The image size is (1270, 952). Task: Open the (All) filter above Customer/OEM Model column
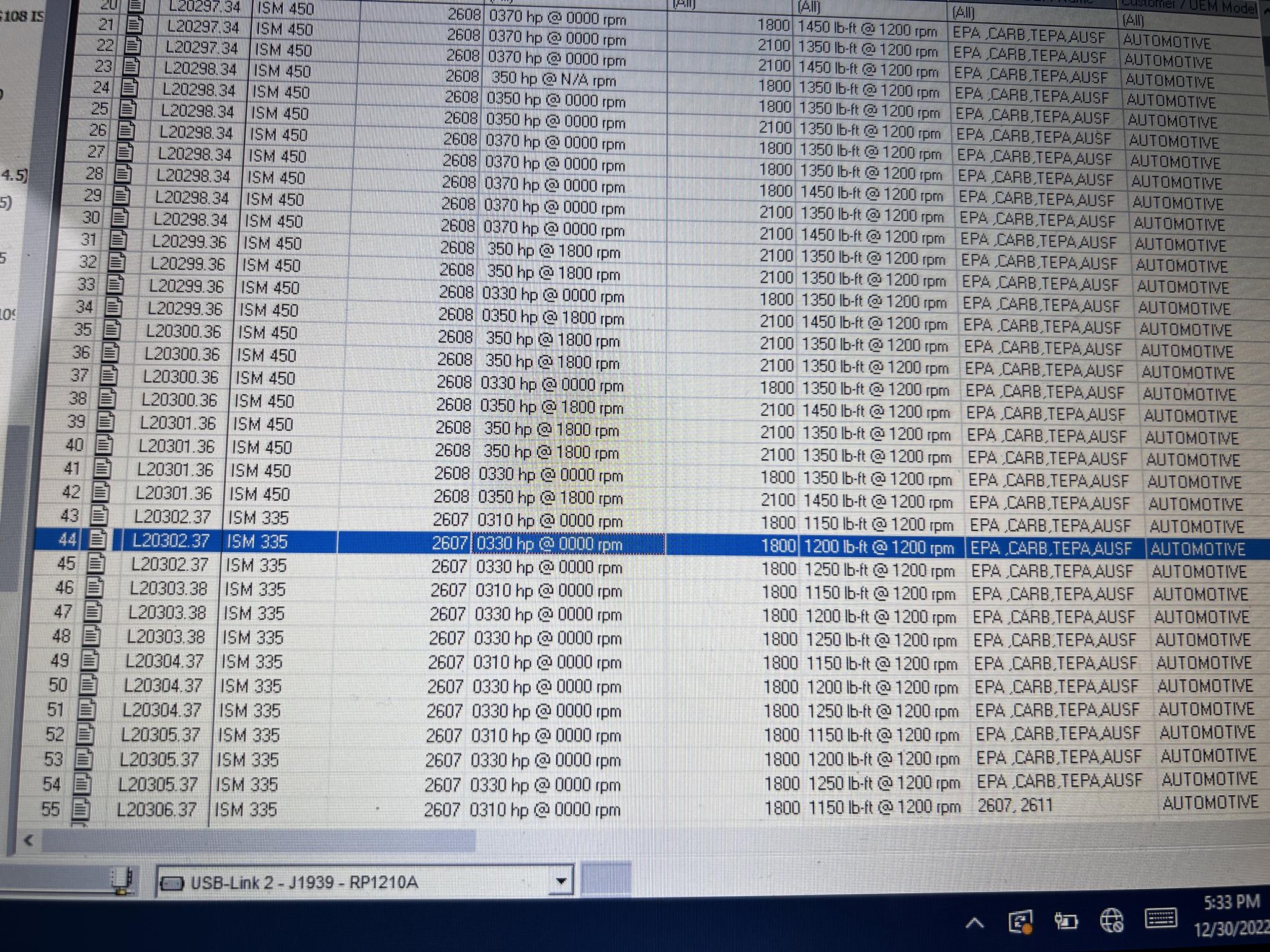click(1134, 20)
